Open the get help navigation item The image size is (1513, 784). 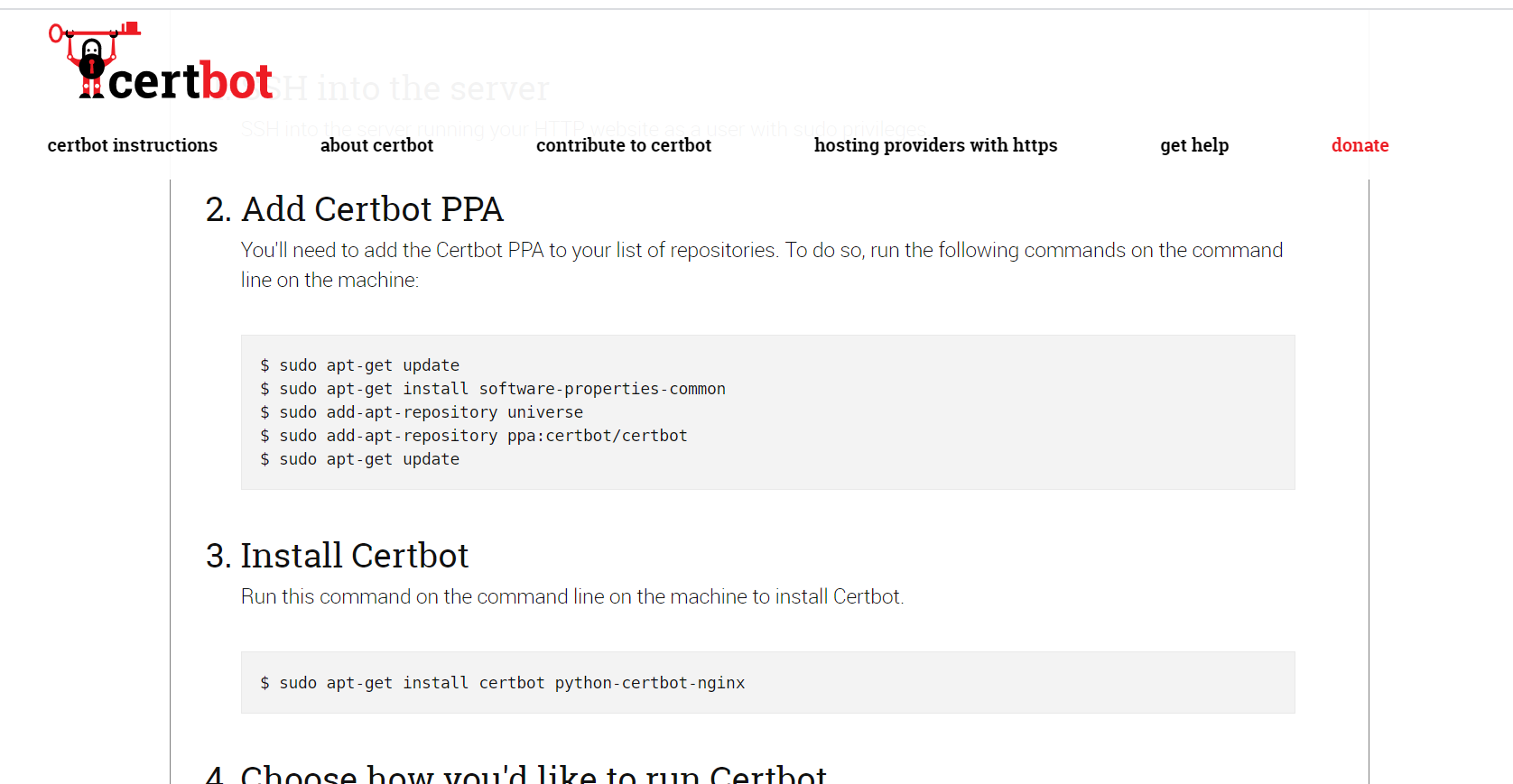(1194, 145)
